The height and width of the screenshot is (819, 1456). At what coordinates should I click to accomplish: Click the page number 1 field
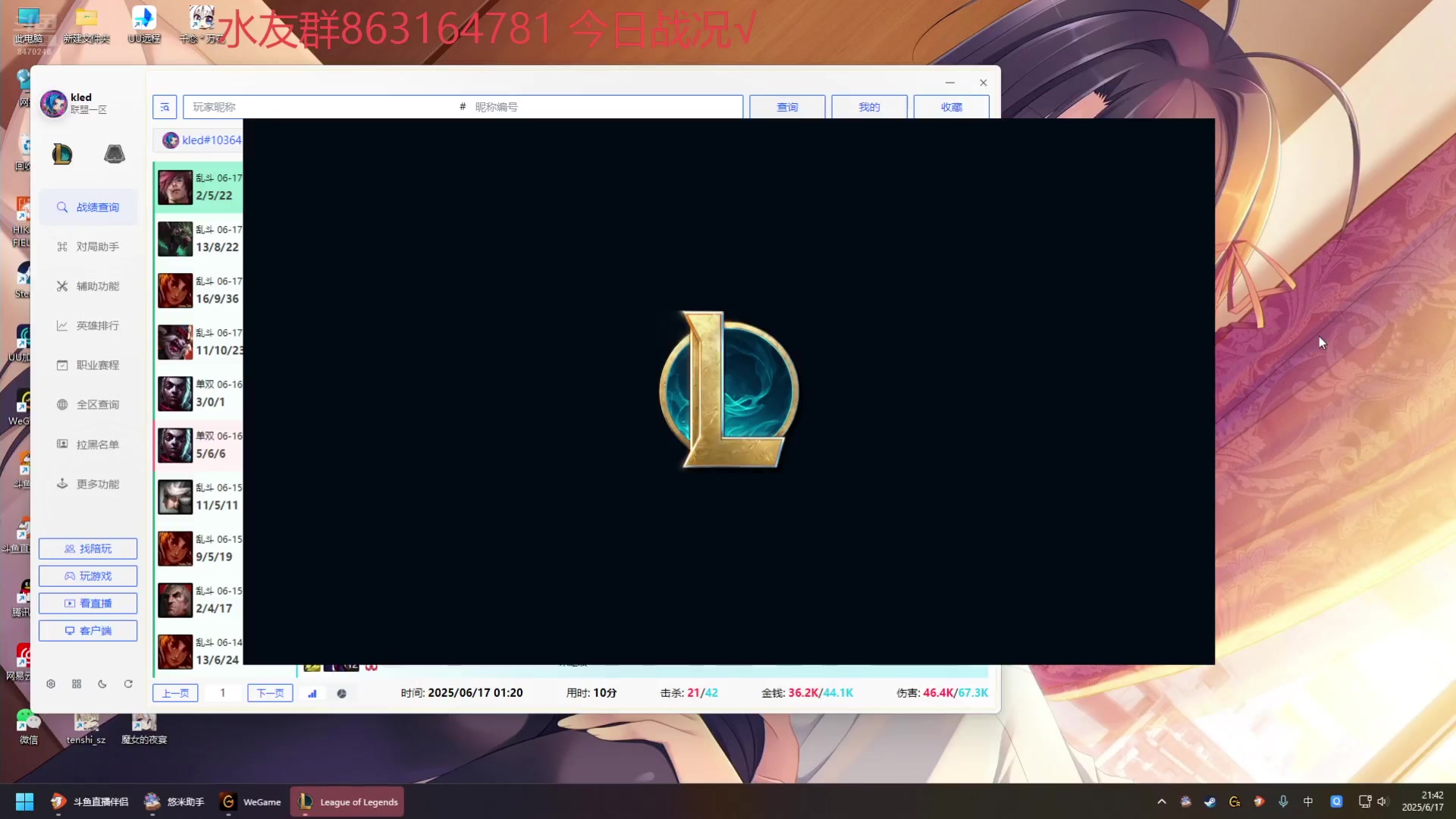point(223,693)
